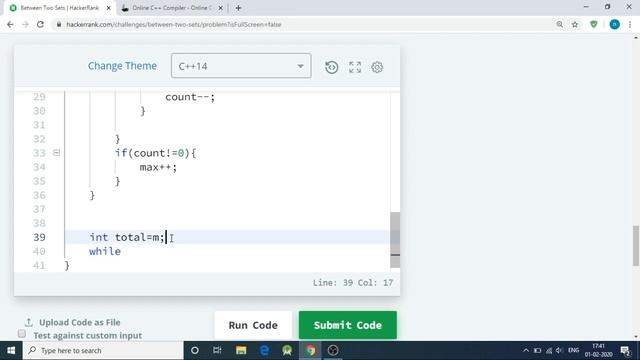The width and height of the screenshot is (640, 360).
Task: Open the OBS recorder taskbar icon
Action: (x=333, y=351)
